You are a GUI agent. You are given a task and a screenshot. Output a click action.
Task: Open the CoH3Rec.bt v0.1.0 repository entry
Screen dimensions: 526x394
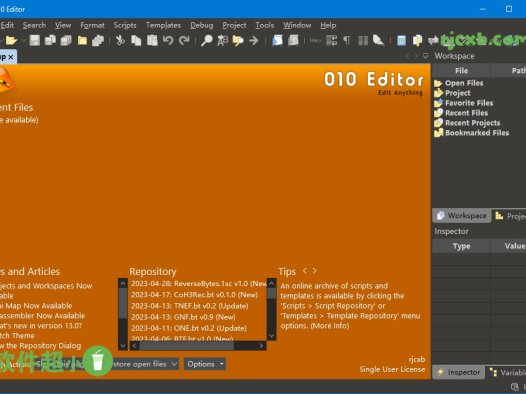point(194,295)
